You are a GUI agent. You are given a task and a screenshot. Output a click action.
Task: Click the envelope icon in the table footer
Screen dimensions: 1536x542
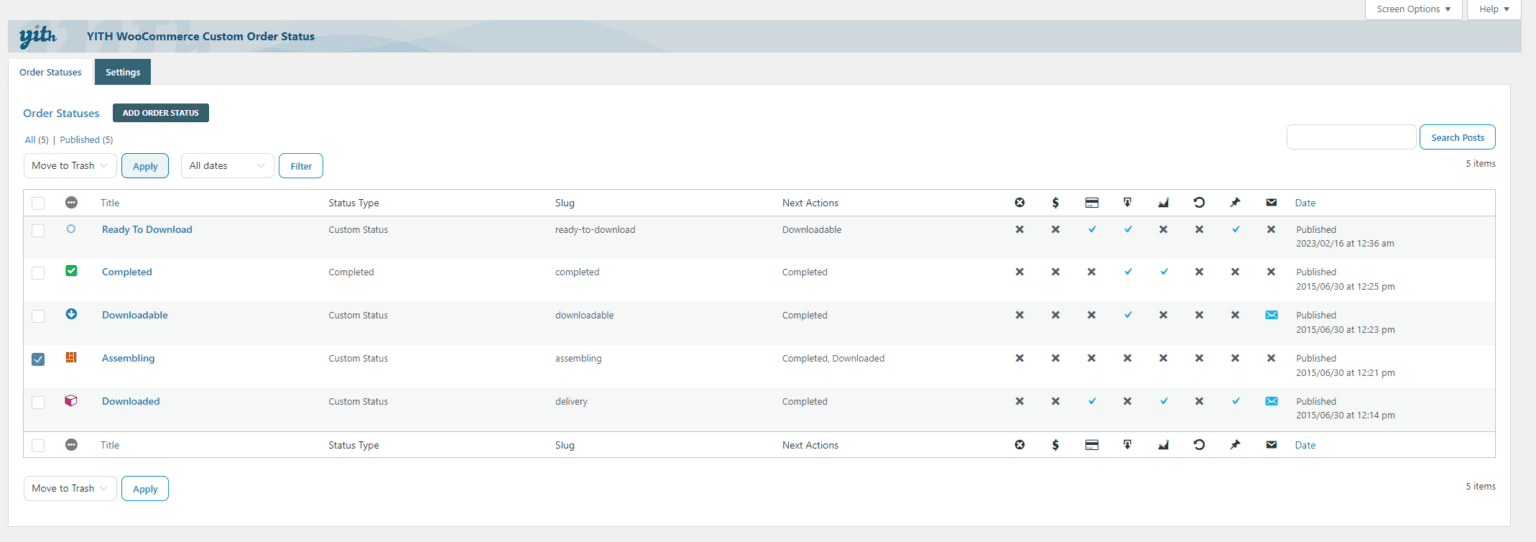pos(1271,445)
